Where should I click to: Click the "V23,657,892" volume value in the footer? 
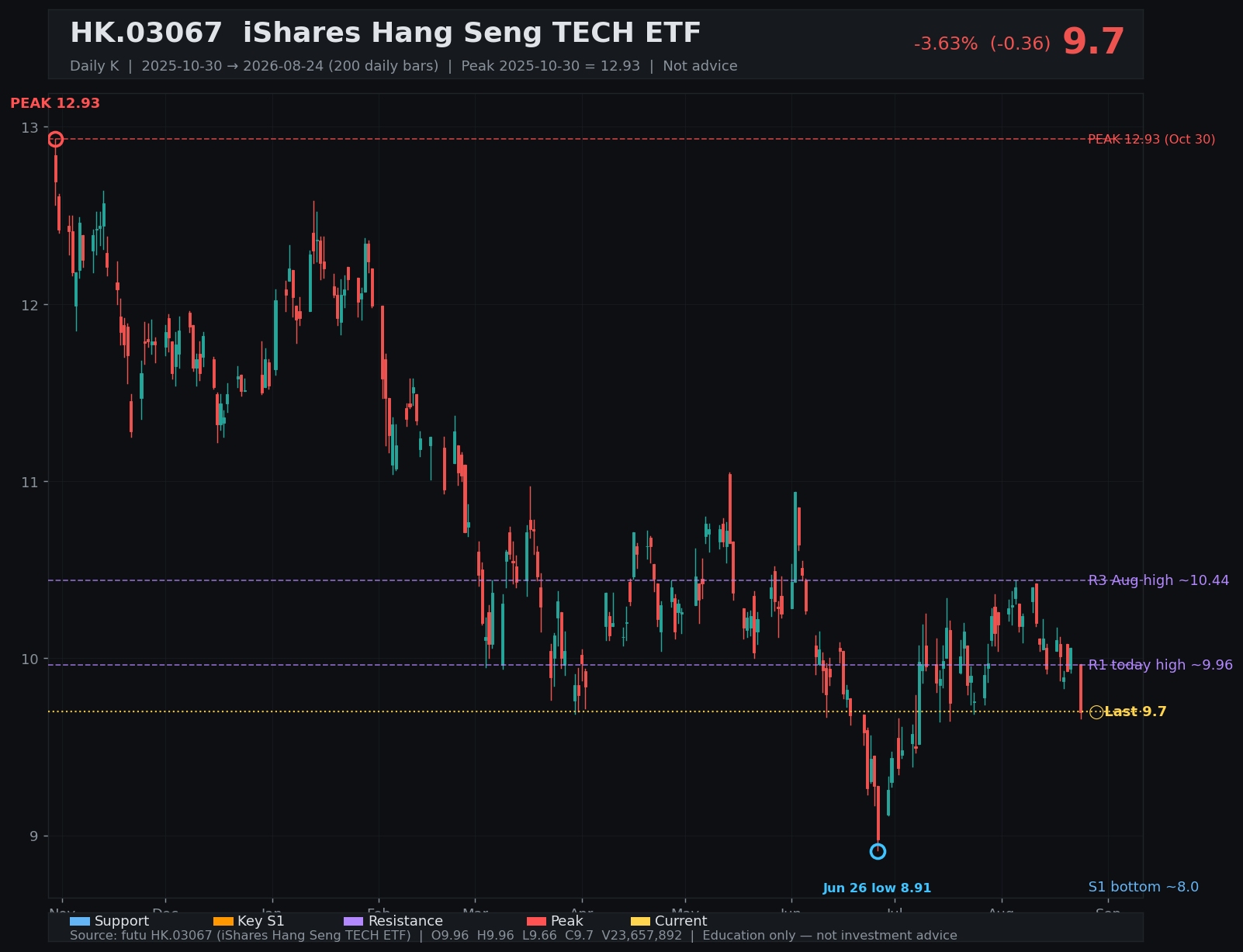(x=642, y=936)
